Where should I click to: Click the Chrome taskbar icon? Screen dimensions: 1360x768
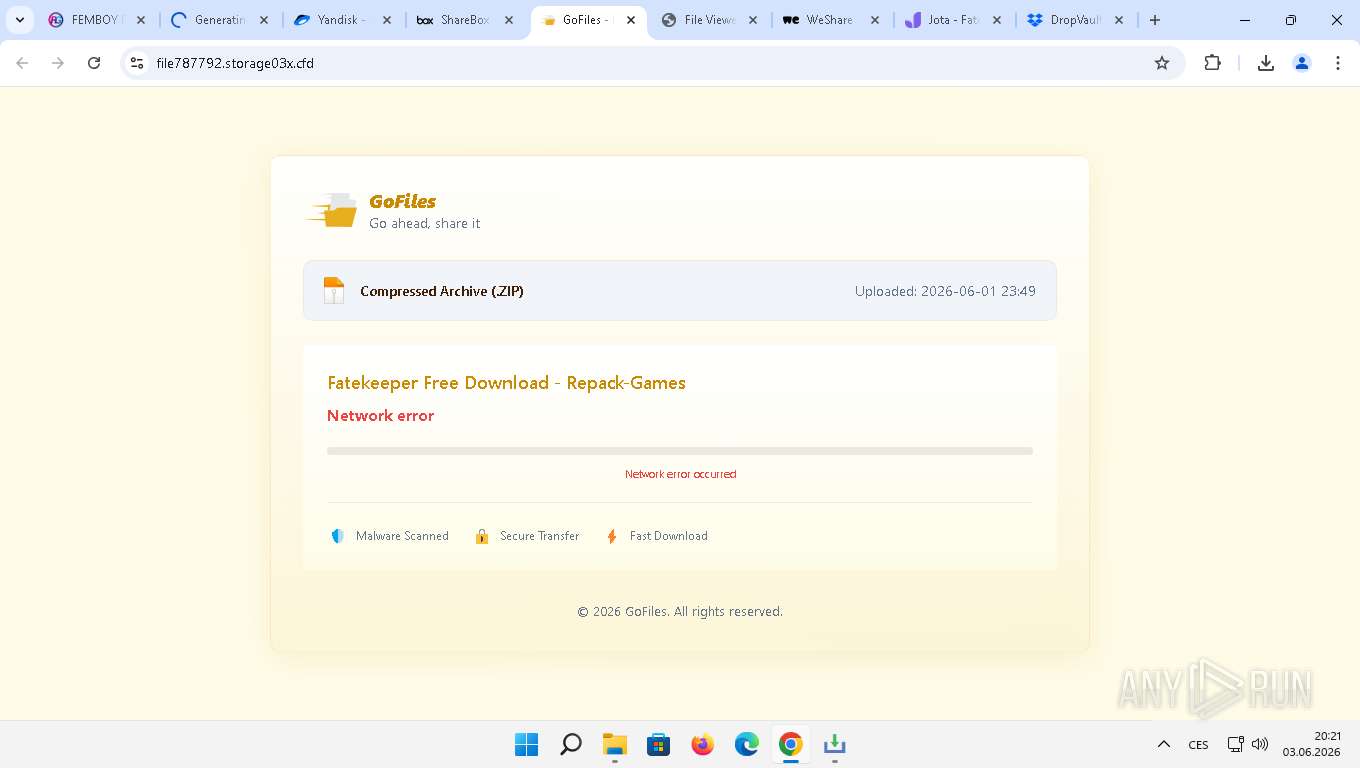pos(790,744)
